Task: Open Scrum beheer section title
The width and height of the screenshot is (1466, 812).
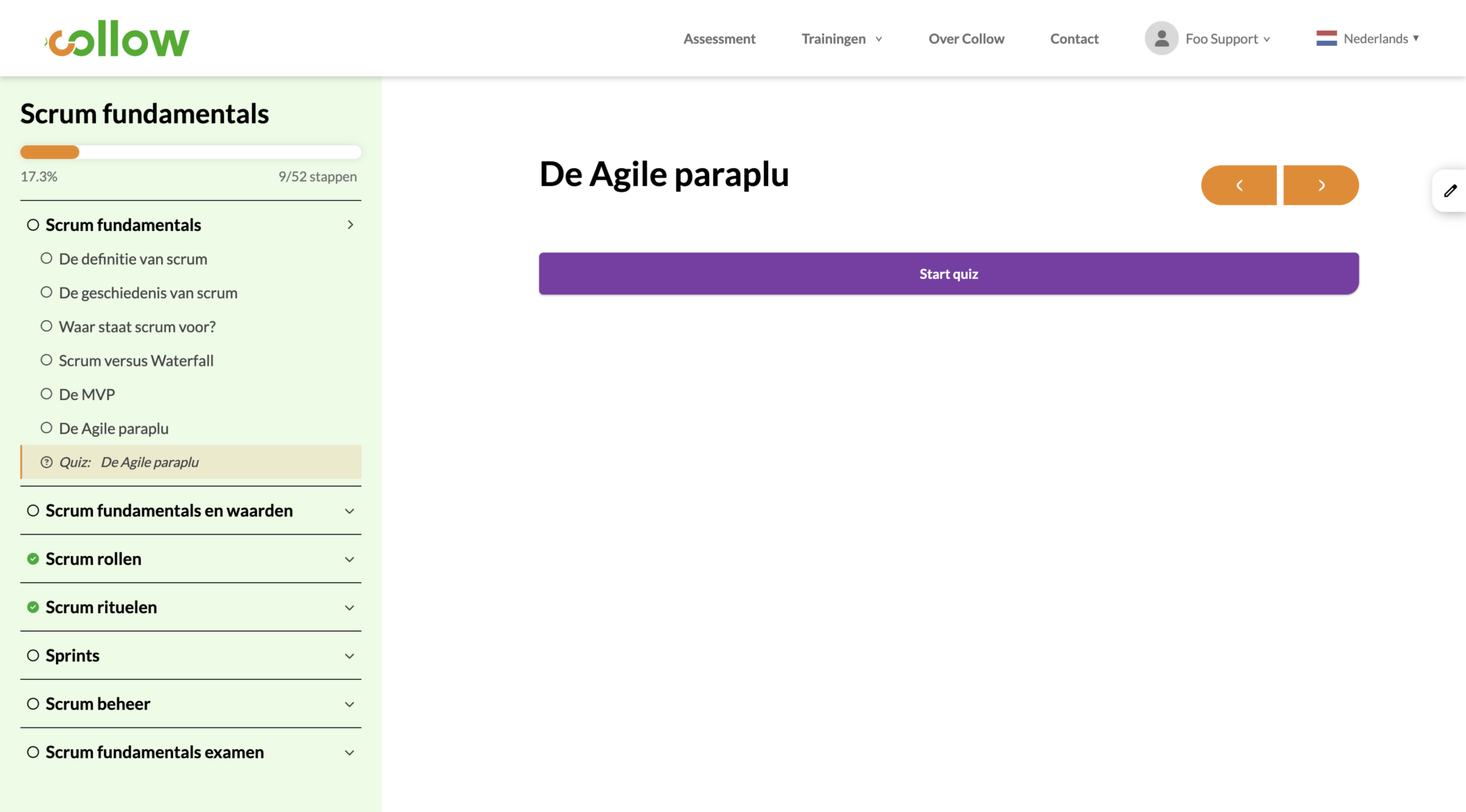Action: [x=97, y=704]
